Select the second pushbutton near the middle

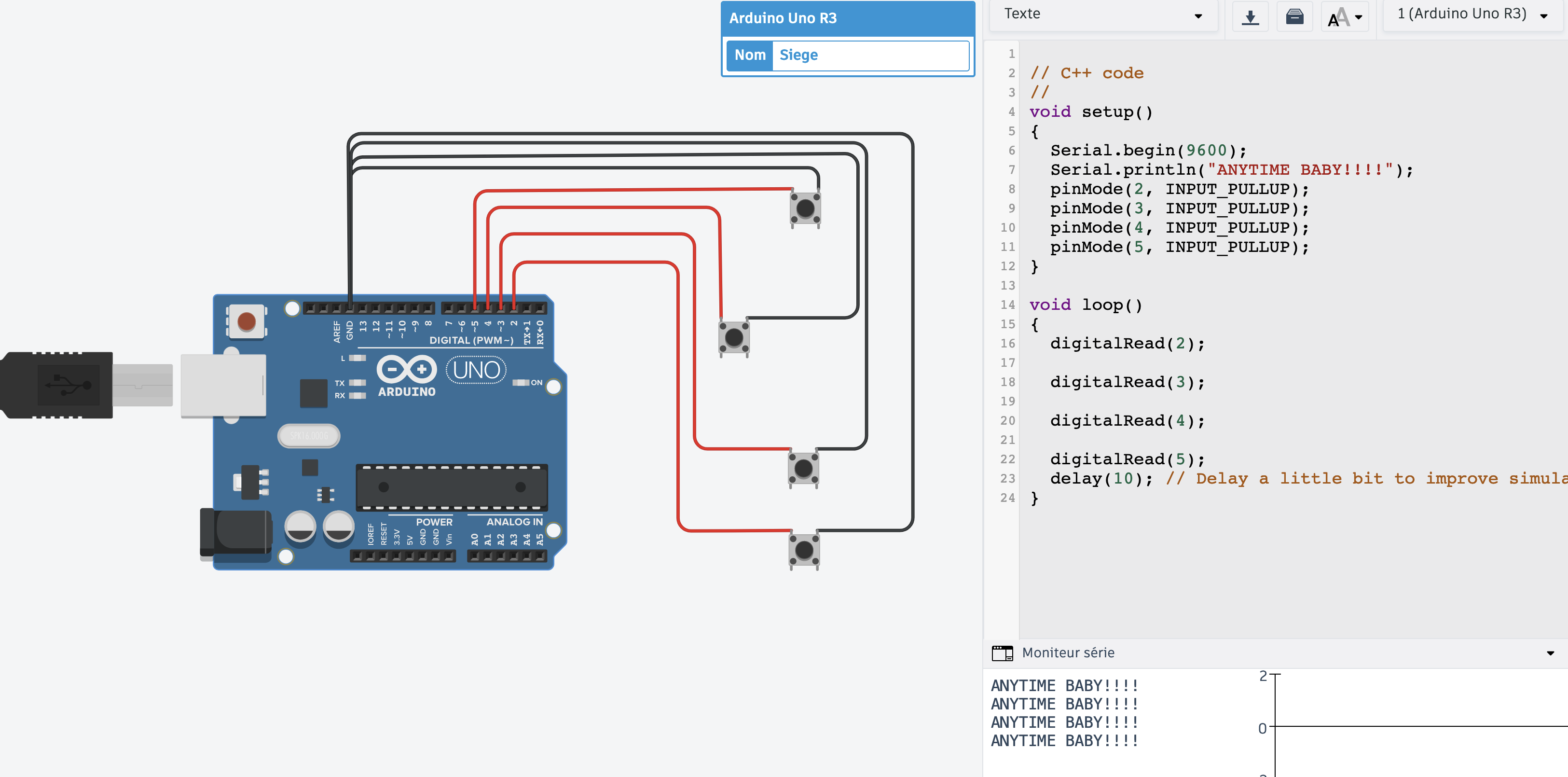(733, 337)
